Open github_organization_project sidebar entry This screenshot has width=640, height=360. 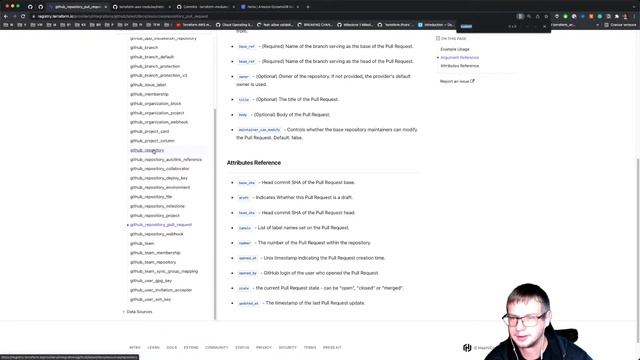(x=157, y=113)
